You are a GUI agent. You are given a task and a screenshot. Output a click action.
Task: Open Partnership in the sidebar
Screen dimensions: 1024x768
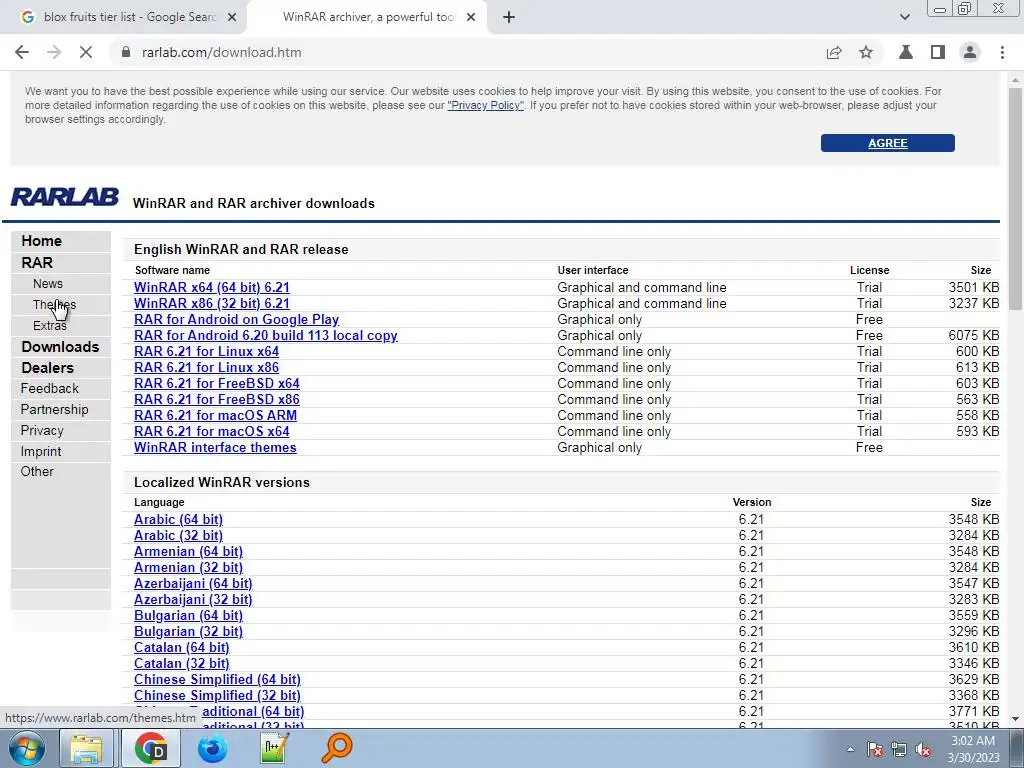point(54,409)
